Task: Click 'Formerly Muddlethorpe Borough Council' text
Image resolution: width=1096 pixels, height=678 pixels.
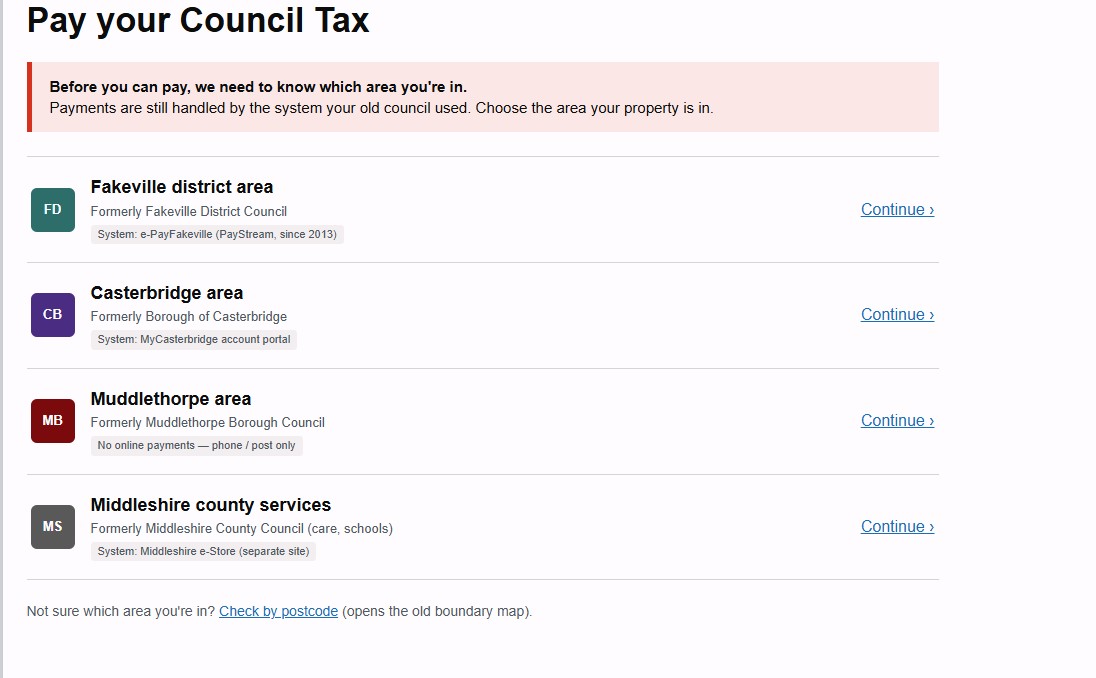Action: coord(208,422)
